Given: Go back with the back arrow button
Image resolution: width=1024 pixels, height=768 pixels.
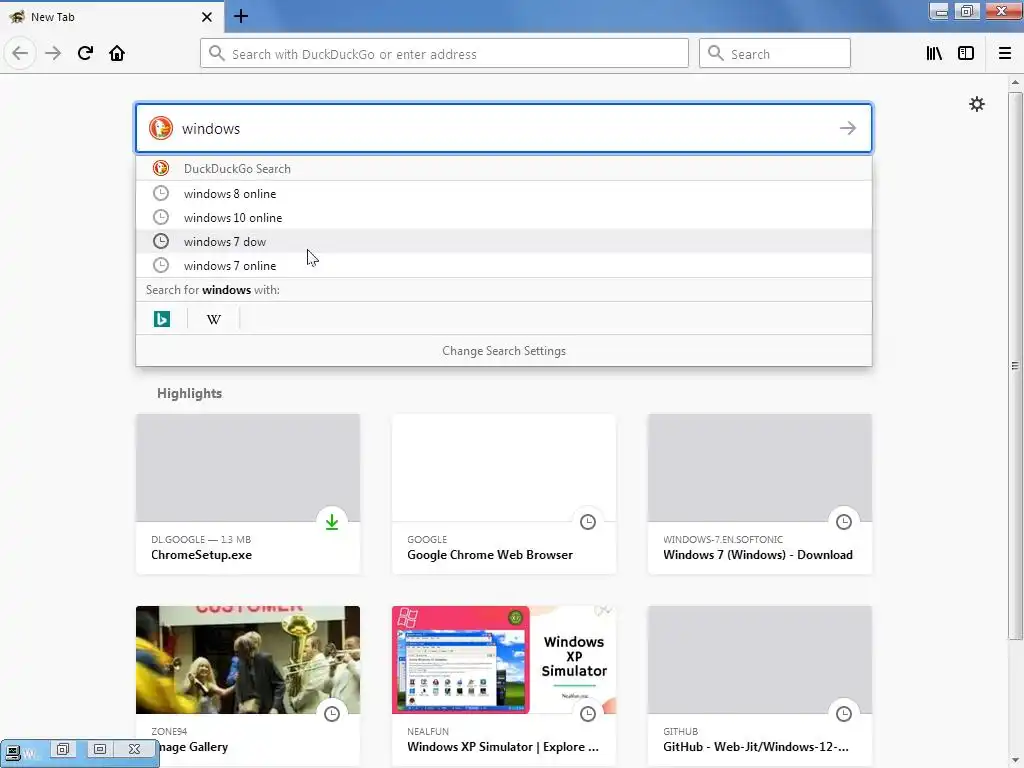Looking at the screenshot, I should 20,53.
